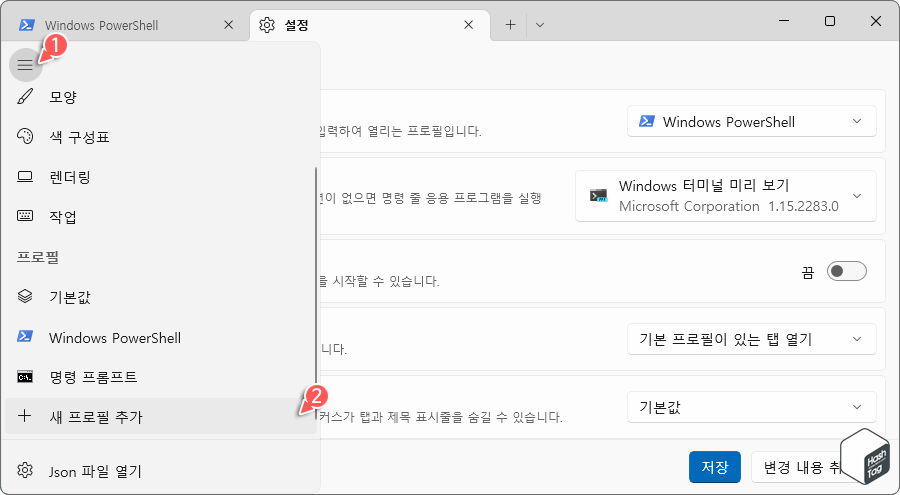The height and width of the screenshot is (495, 900).
Task: Click PowerShell icon in sidebar profile list
Action: coord(25,337)
